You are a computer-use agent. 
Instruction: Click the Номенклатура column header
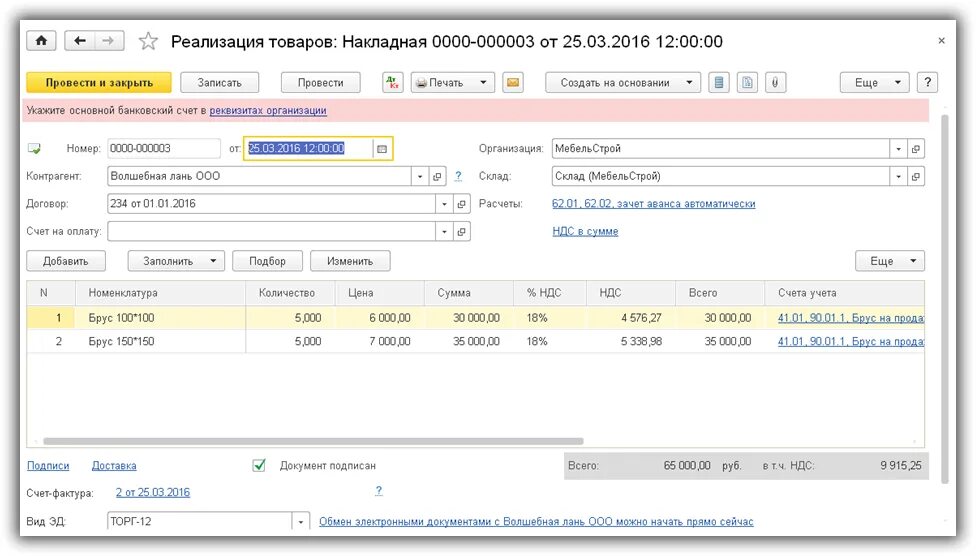tap(161, 293)
